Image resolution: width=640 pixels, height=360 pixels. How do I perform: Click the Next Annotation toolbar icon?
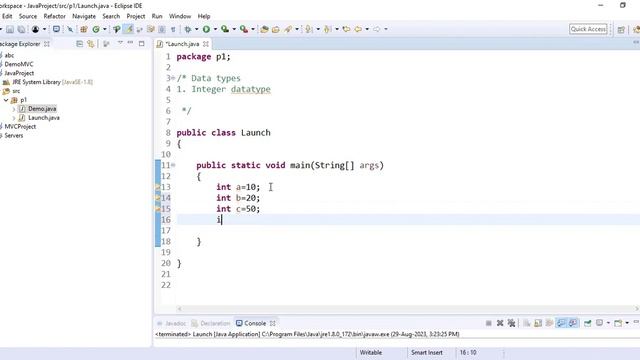(x=309, y=29)
